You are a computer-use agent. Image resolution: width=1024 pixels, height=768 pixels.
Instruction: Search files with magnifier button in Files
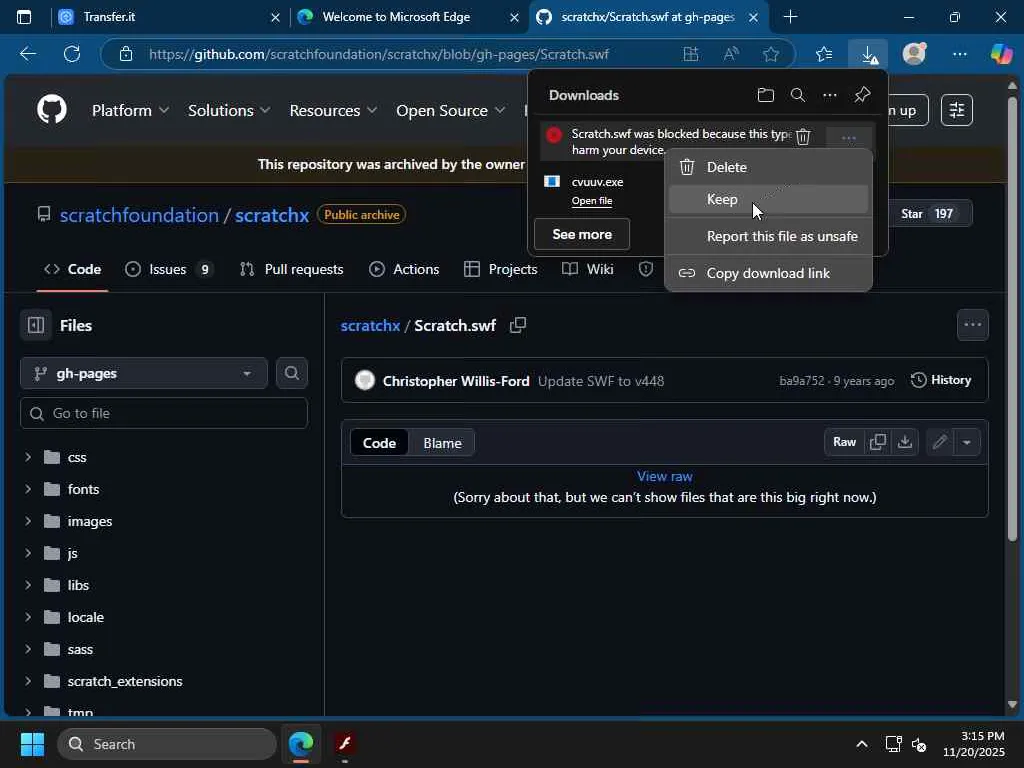(291, 373)
